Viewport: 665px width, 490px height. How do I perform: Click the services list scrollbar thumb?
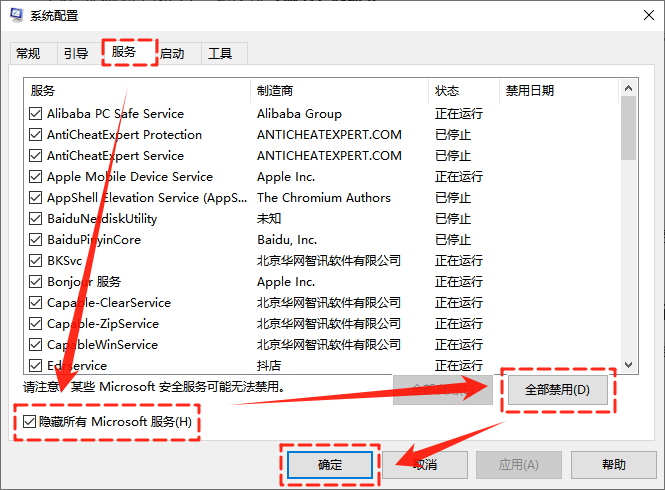pyautogui.click(x=629, y=128)
